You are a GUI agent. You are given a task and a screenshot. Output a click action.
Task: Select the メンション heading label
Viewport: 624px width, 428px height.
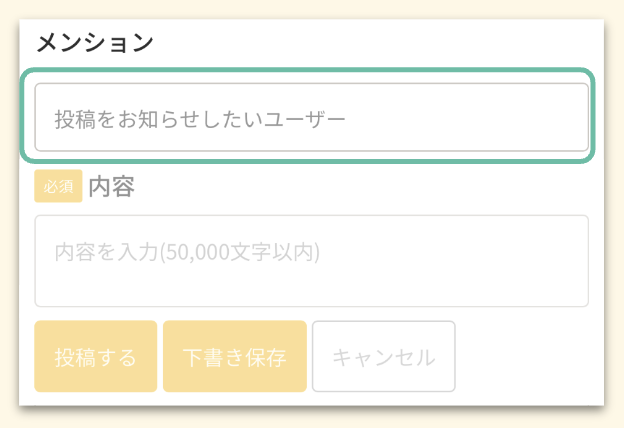(95, 43)
